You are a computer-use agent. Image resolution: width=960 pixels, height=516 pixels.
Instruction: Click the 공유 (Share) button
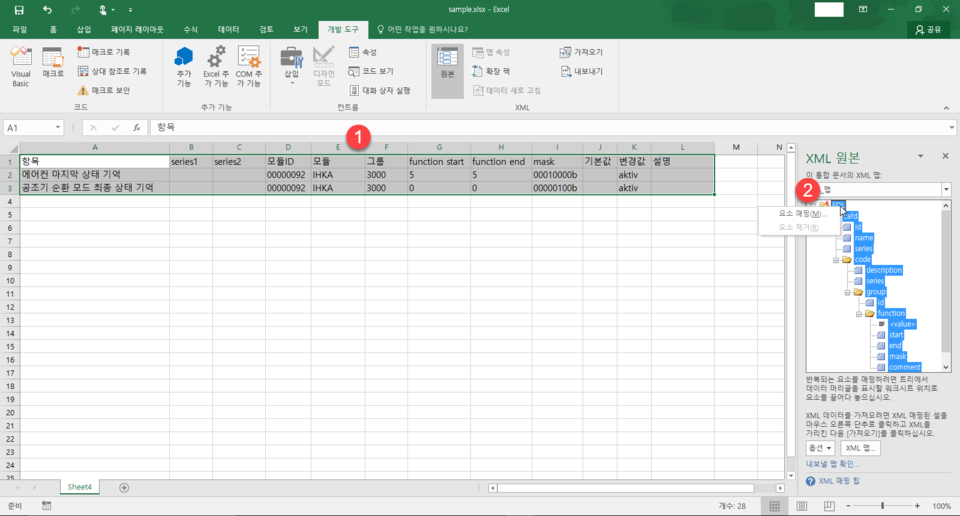click(928, 29)
